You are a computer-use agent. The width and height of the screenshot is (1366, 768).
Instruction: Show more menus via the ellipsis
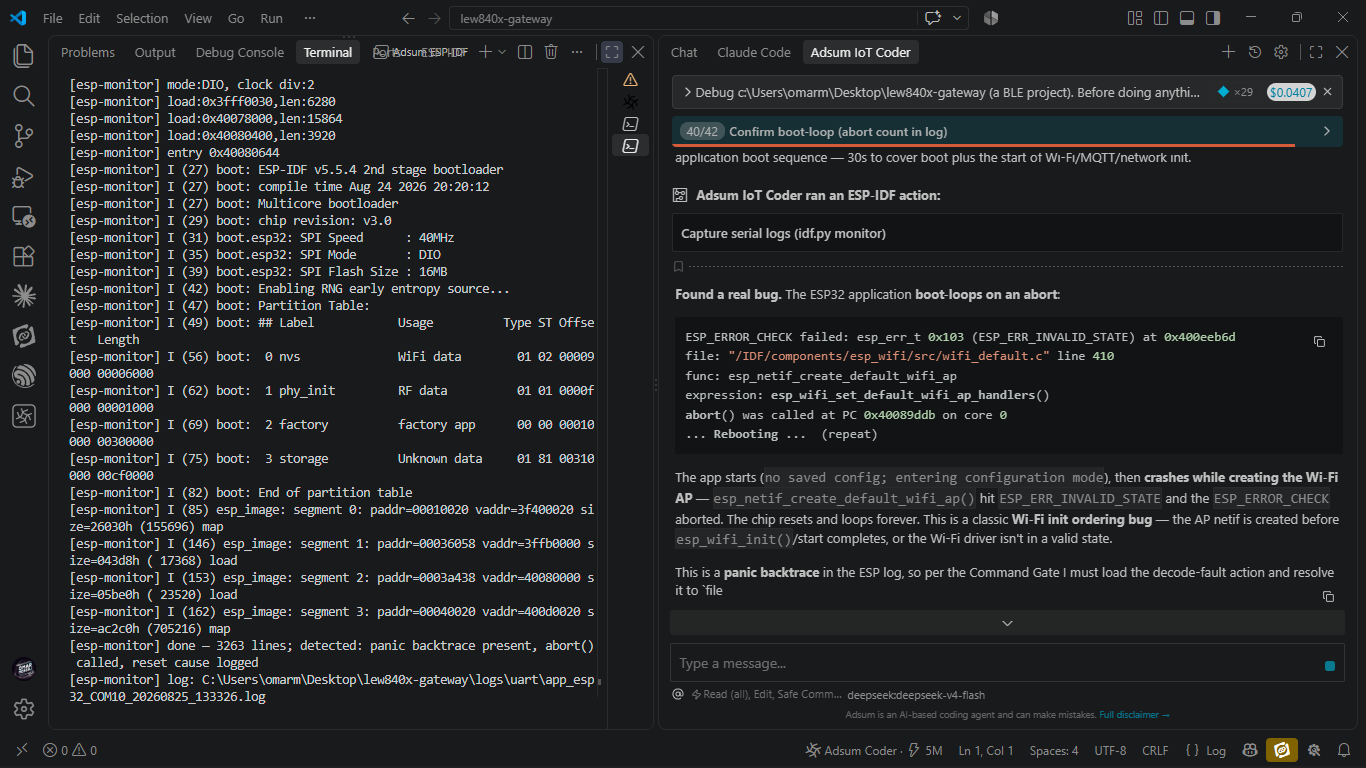pos(310,18)
